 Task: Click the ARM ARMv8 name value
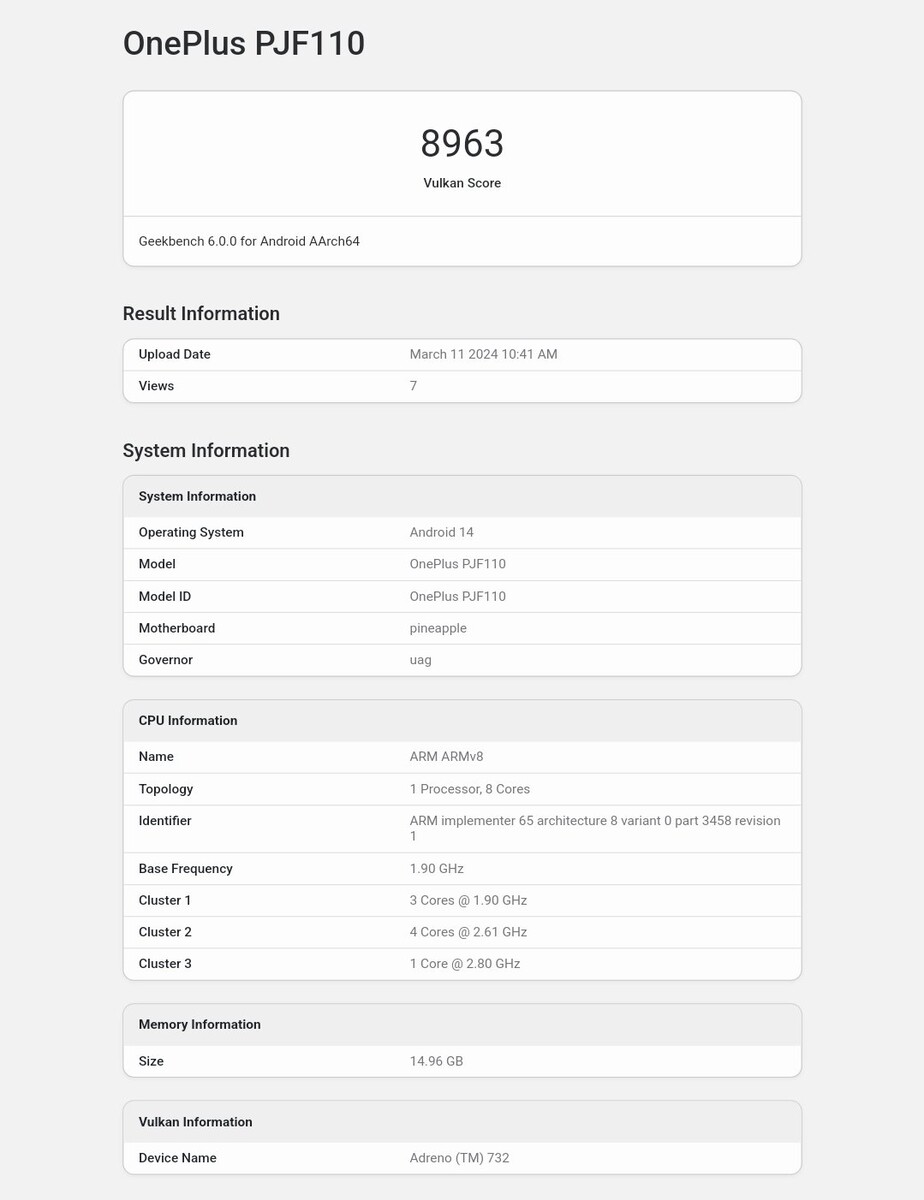tap(446, 757)
